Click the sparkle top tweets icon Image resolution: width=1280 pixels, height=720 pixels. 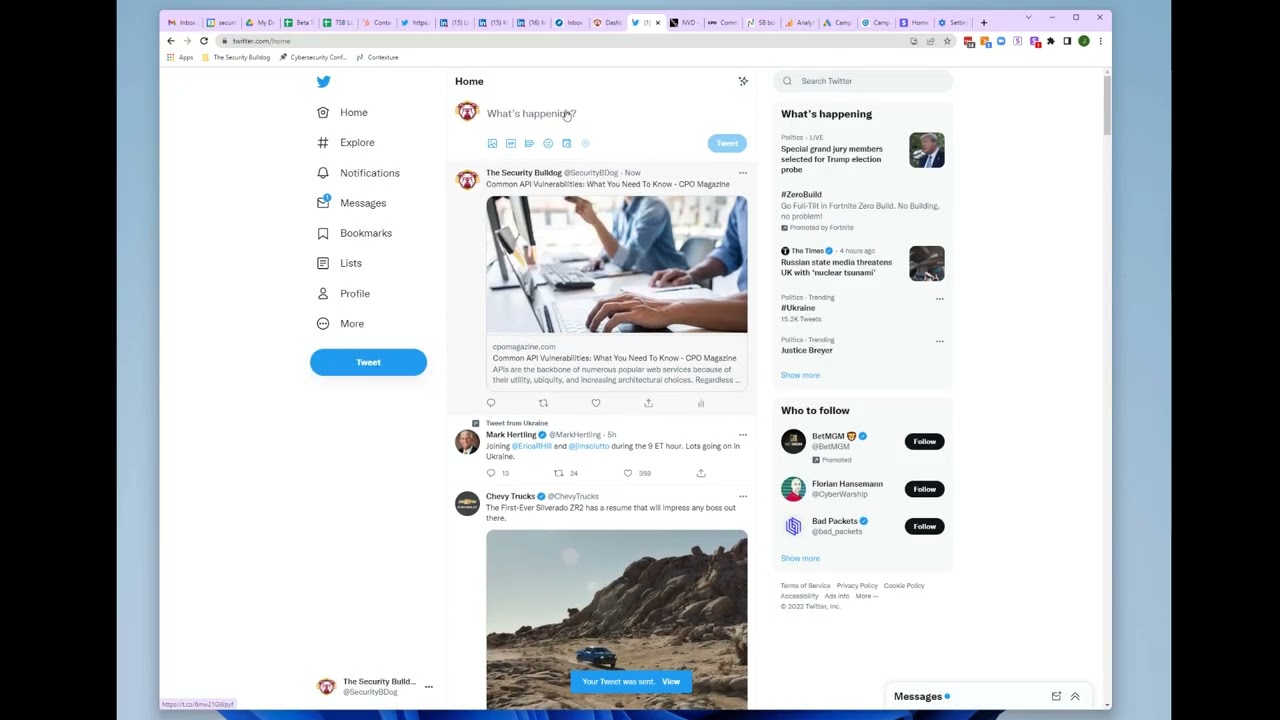tap(743, 81)
